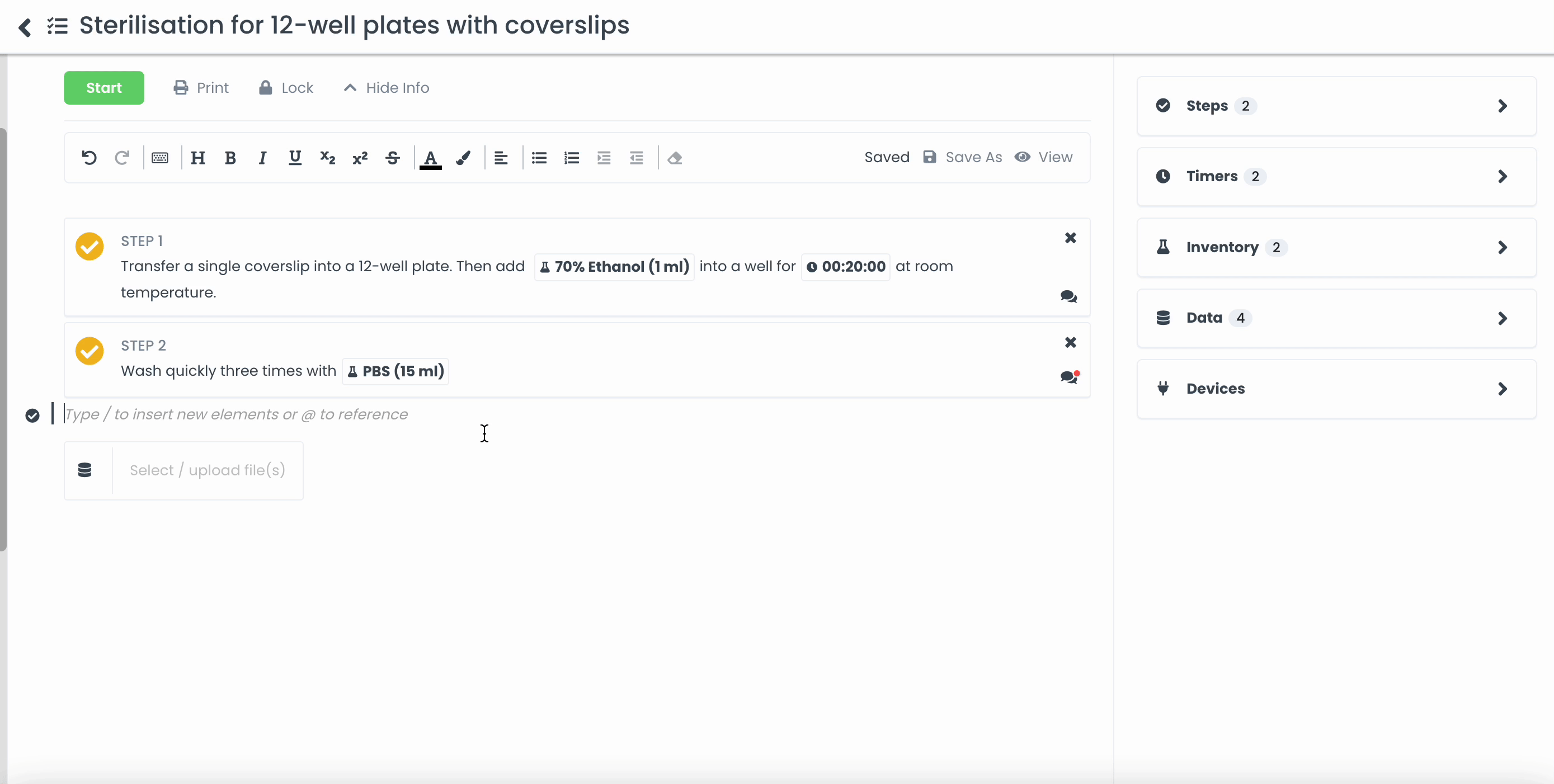Click the keyboard shortcut icon
This screenshot has width=1554, height=784.
tap(160, 158)
